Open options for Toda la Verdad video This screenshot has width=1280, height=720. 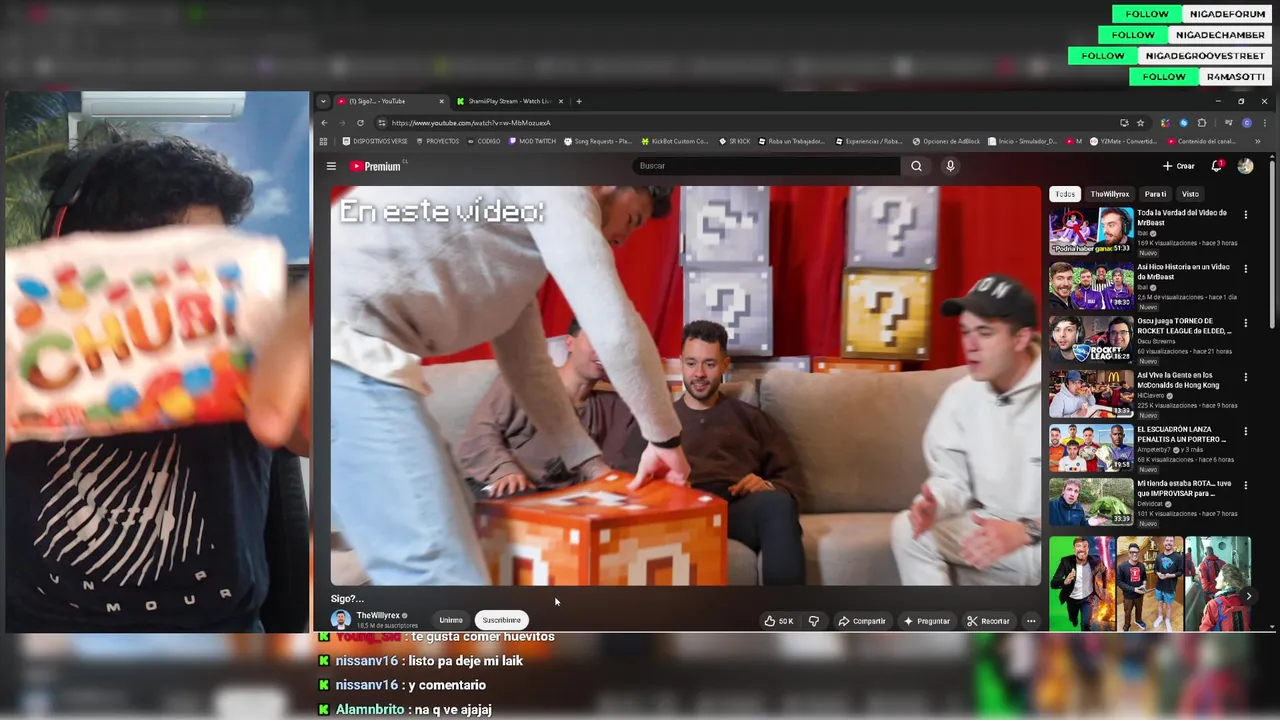(x=1246, y=215)
